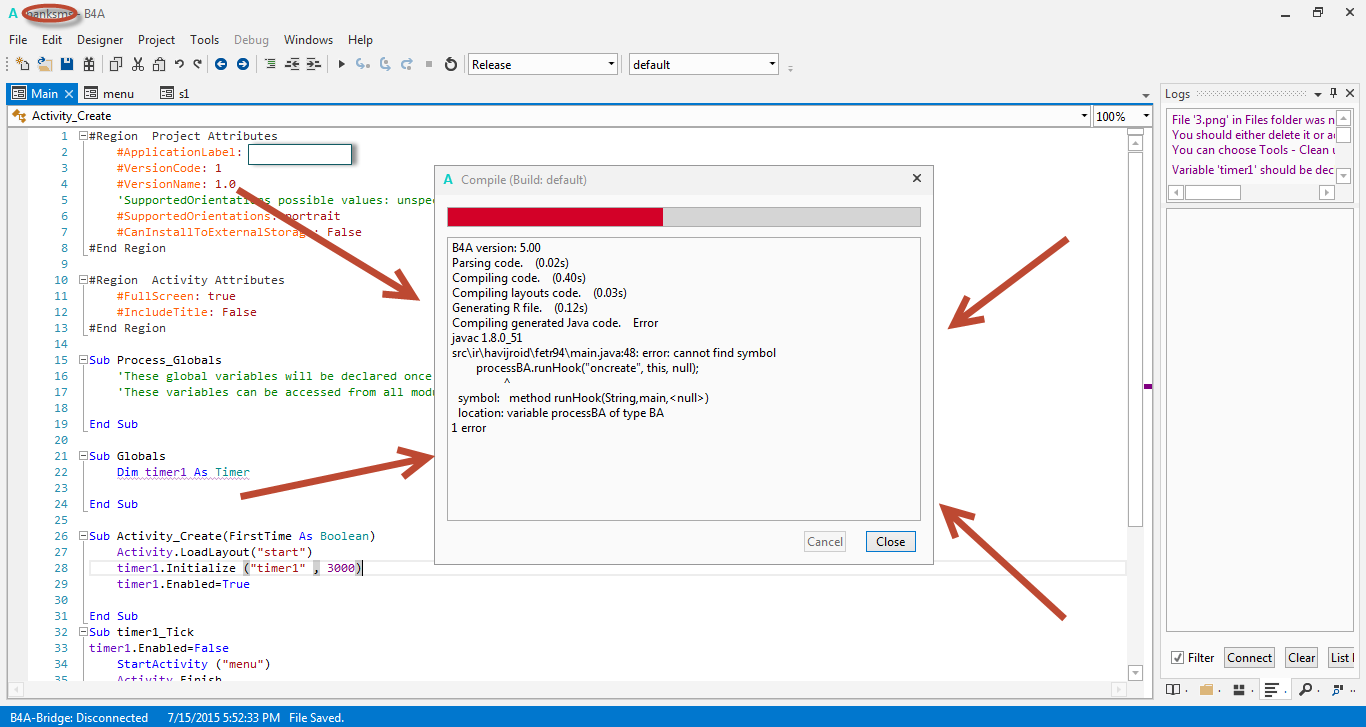Collapse the Project Attributes region
1366x727 pixels.
coord(84,136)
